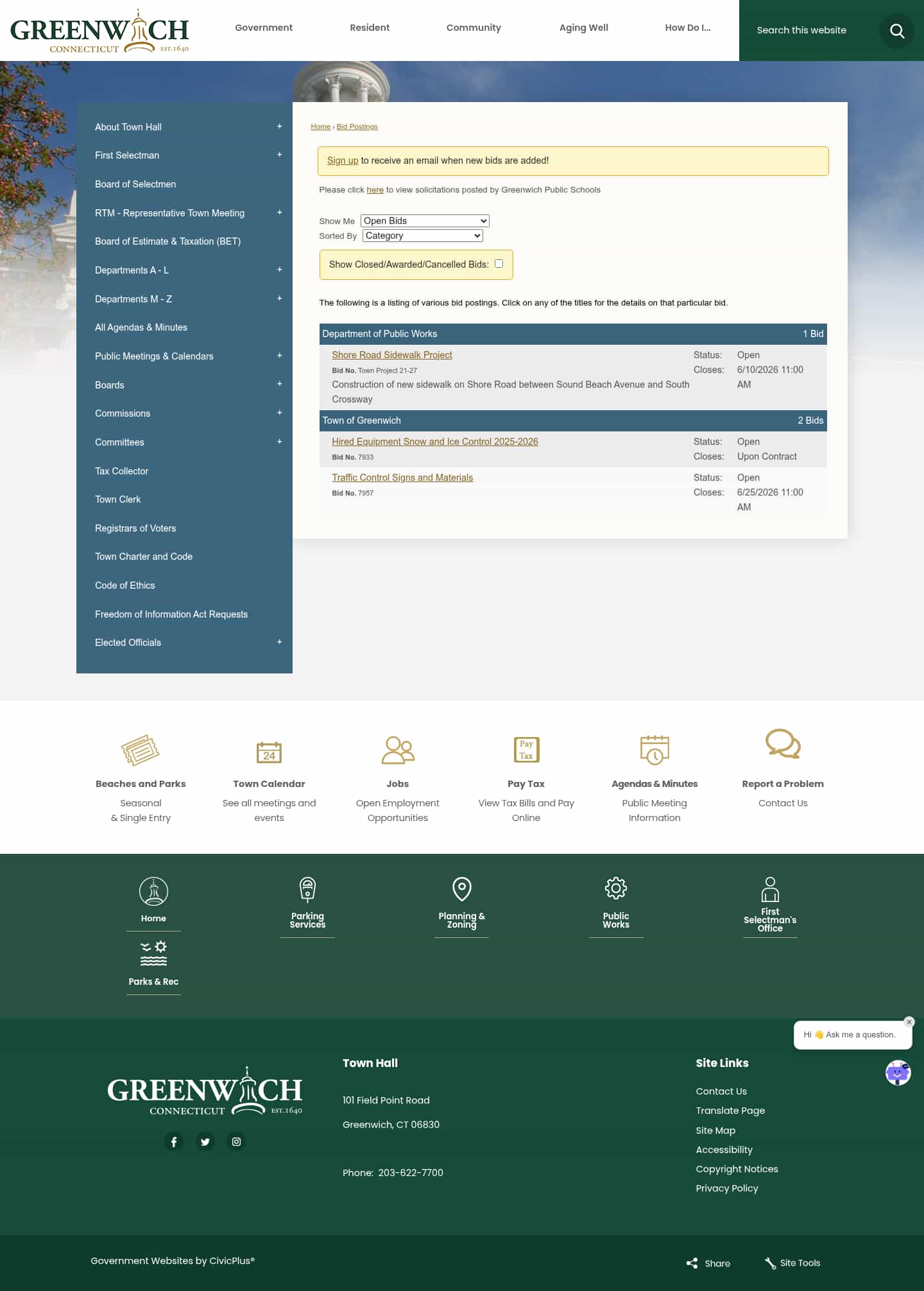Viewport: 924px width, 1291px height.
Task: Open the Town Calendar icon
Action: coord(269,752)
